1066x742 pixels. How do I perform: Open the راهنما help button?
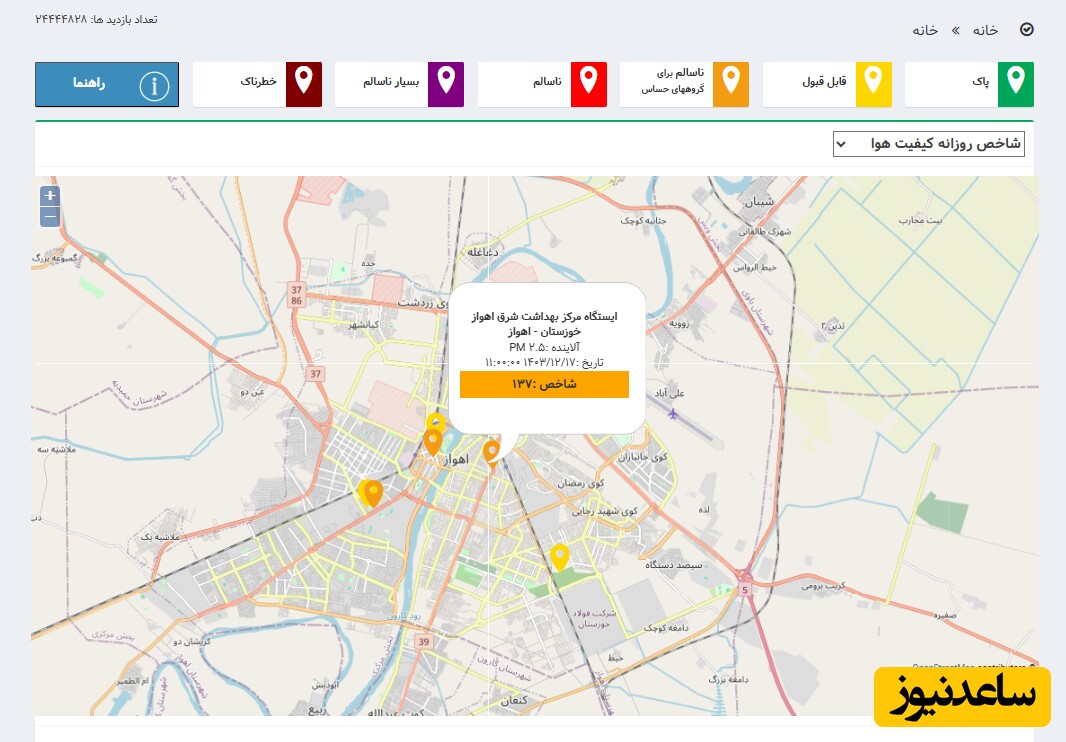click(x=107, y=84)
